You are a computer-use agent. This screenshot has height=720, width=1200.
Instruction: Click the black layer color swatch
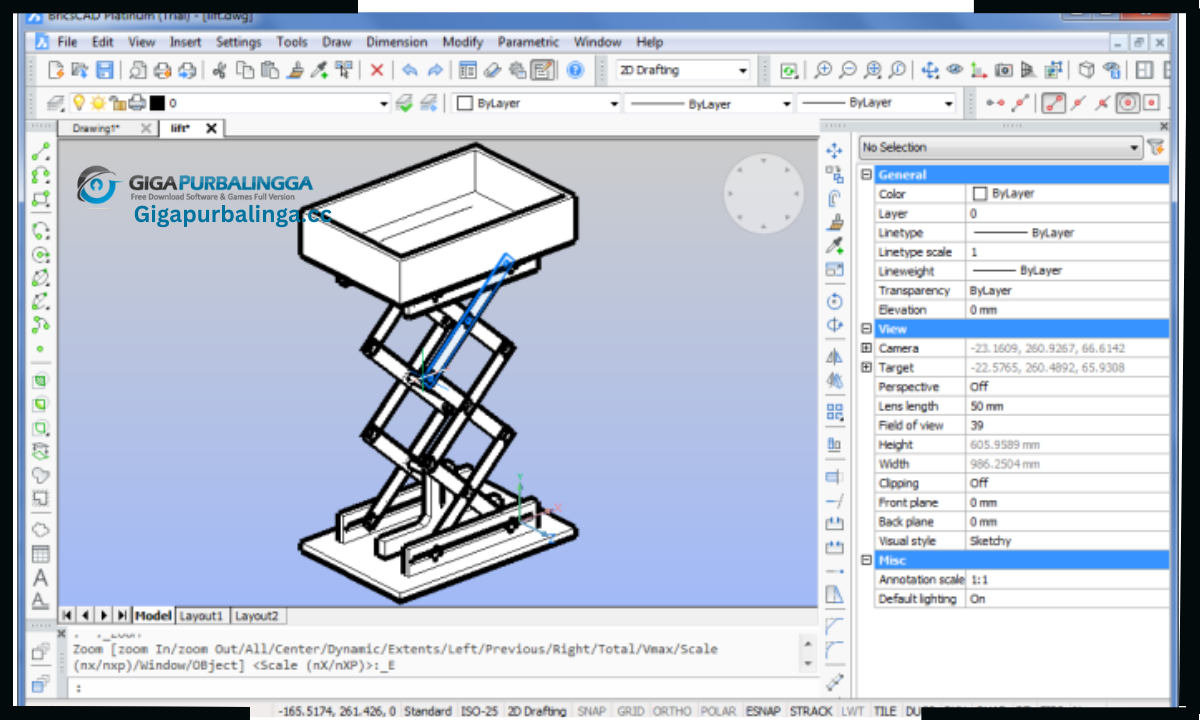tap(157, 103)
